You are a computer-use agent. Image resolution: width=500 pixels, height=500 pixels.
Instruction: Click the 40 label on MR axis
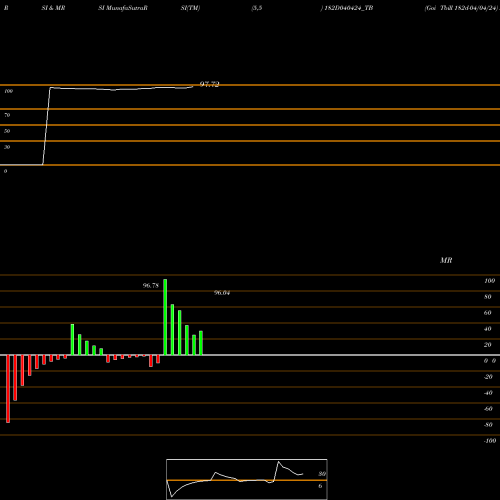pyautogui.click(x=488, y=329)
